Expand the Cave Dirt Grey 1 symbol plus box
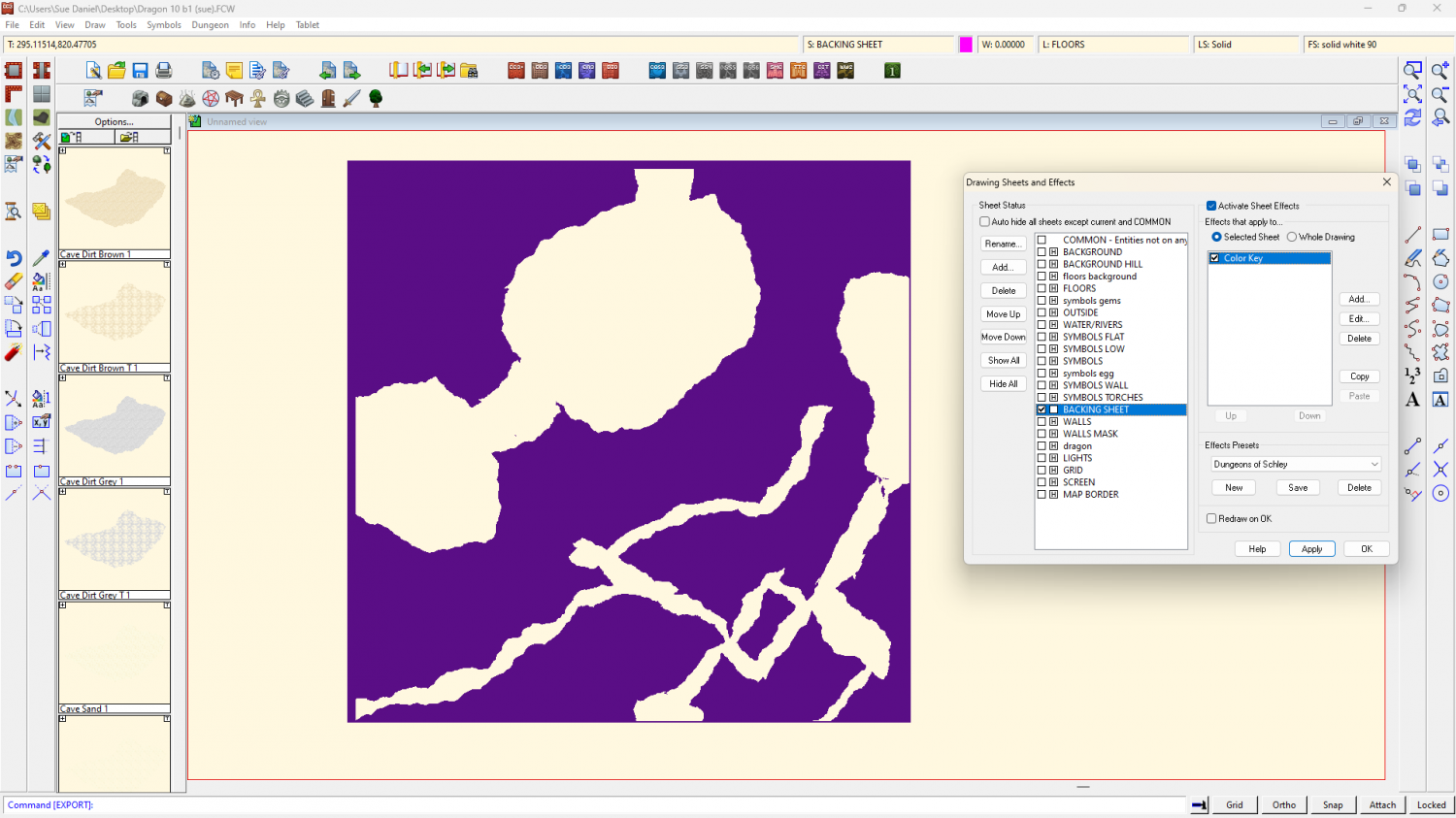 pos(63,377)
